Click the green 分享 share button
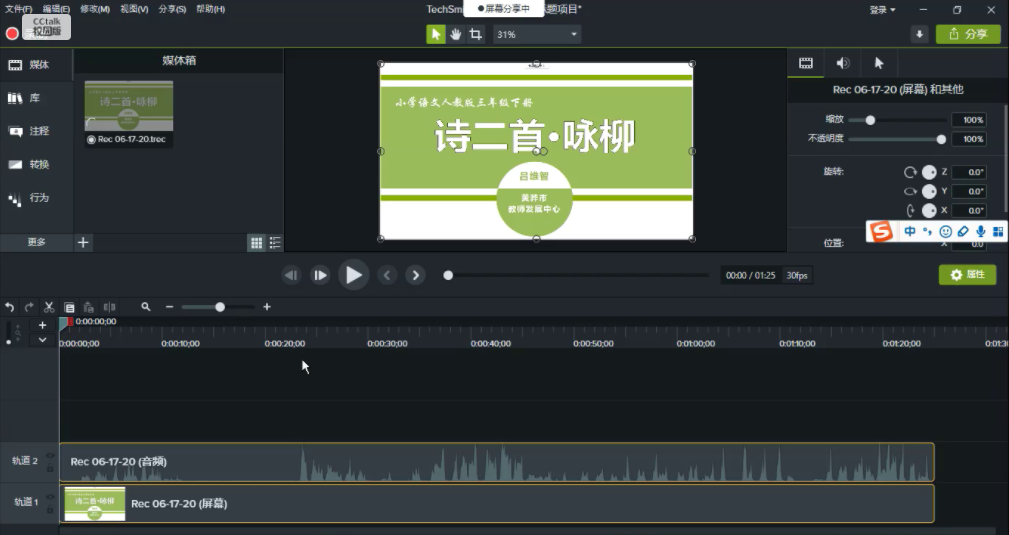1009x535 pixels. [968, 34]
